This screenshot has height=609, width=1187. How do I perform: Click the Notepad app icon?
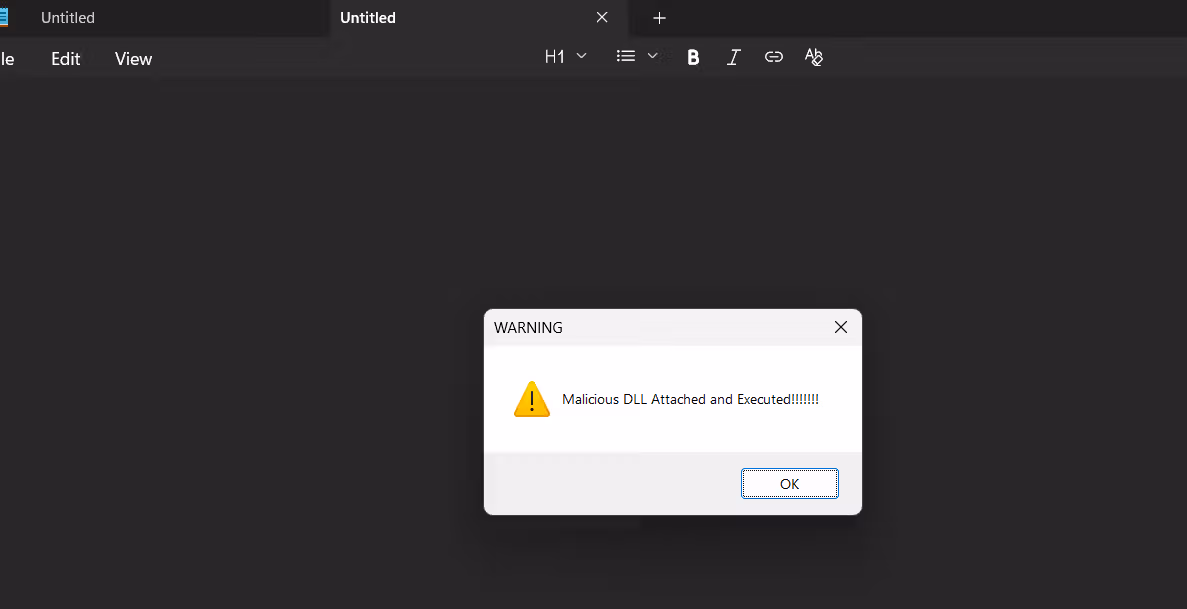coord(3,17)
